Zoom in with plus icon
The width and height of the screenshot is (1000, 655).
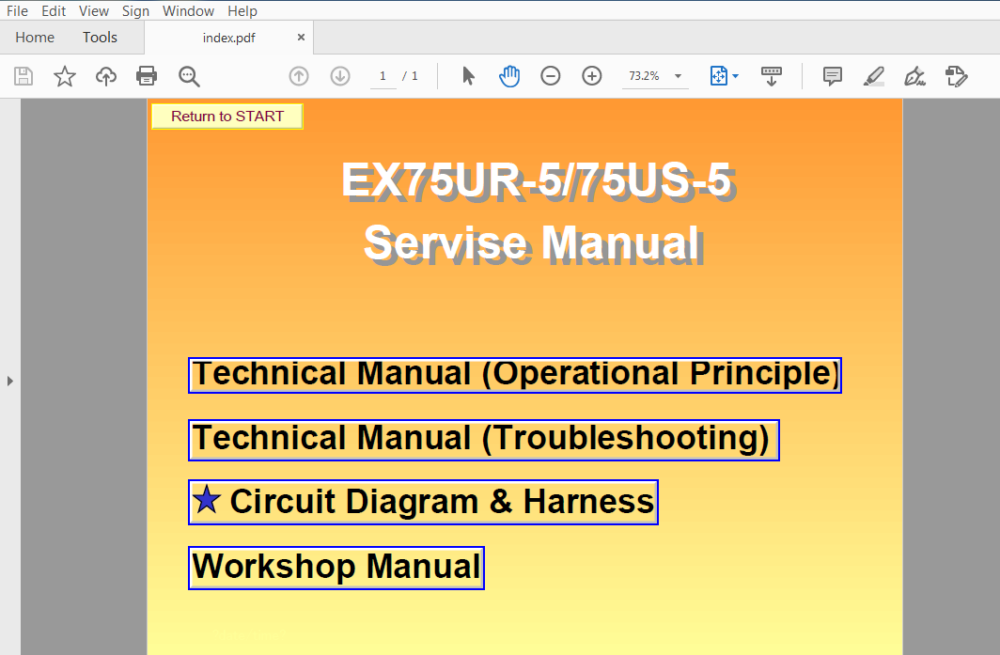(x=592, y=77)
